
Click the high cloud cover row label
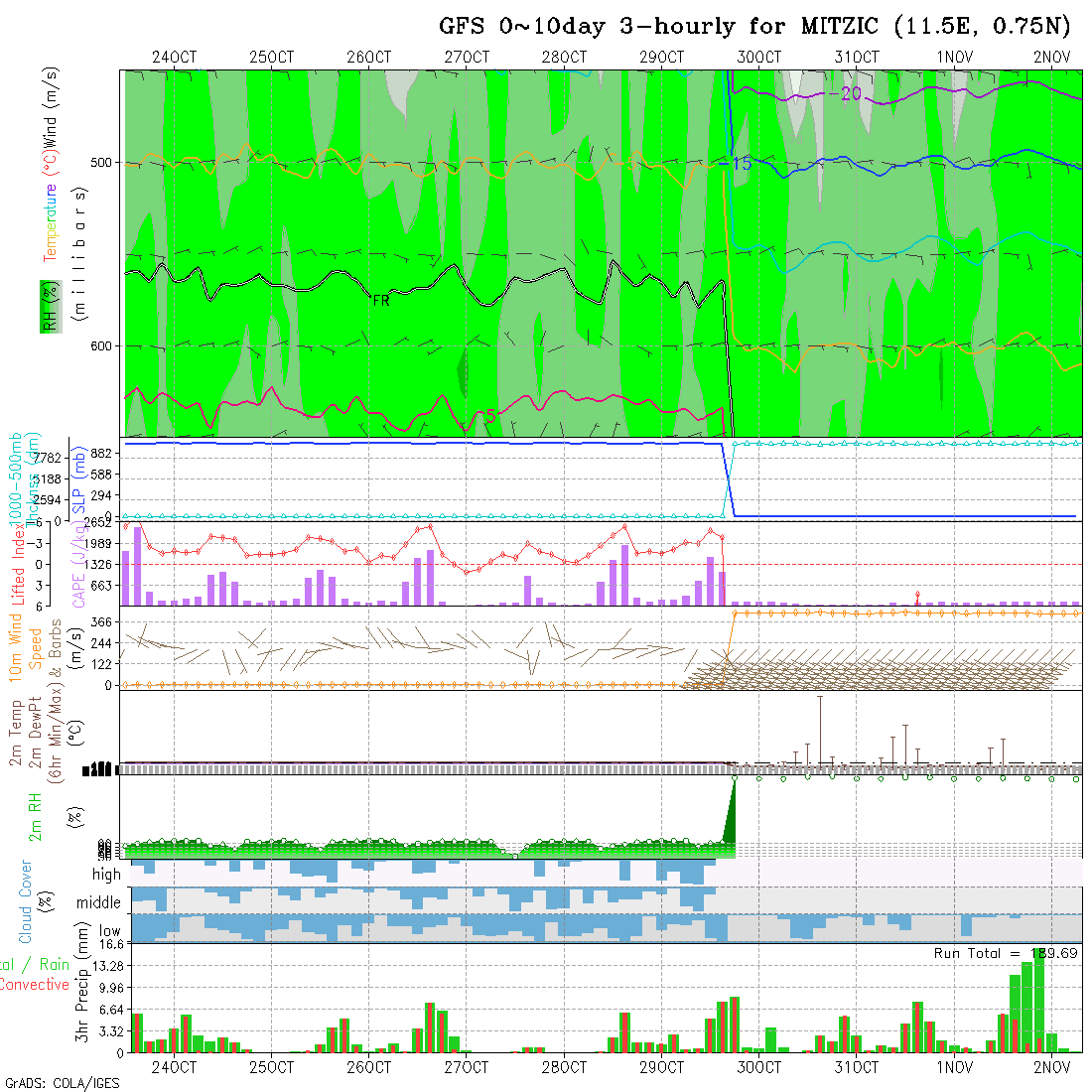(106, 875)
